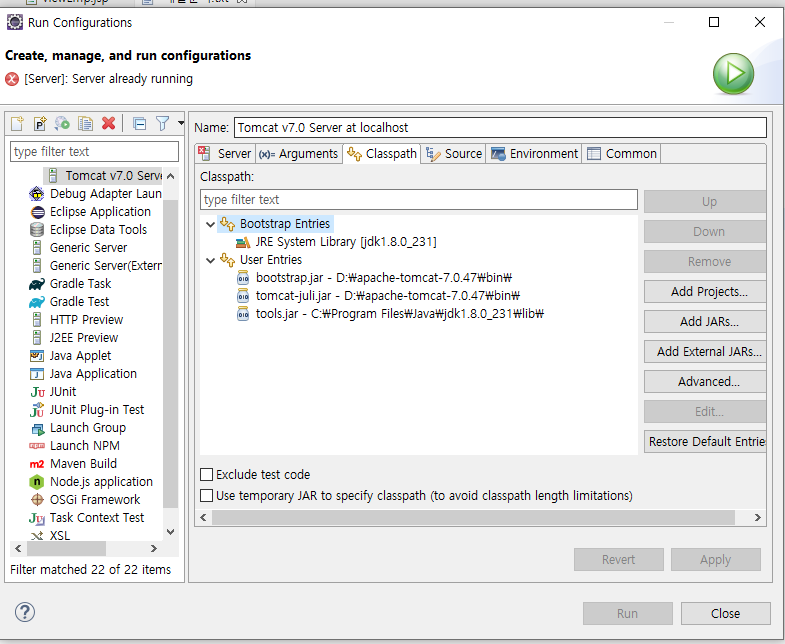Select JRE System Library entry

coord(336,242)
